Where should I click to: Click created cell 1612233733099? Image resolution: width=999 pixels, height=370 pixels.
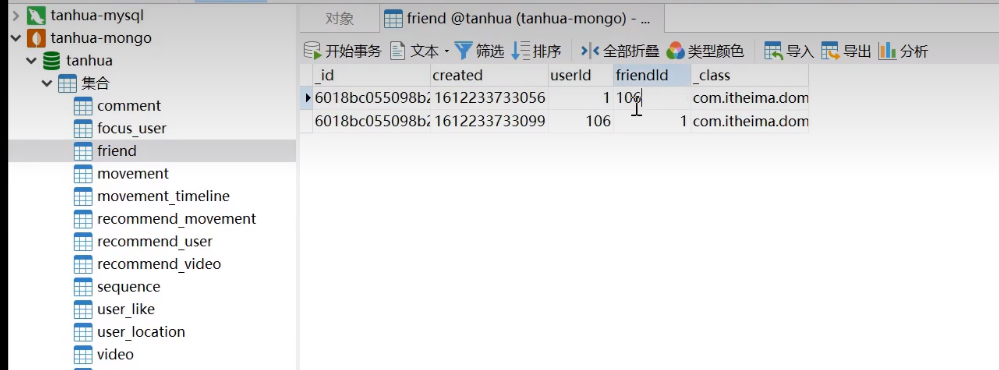tap(489, 121)
